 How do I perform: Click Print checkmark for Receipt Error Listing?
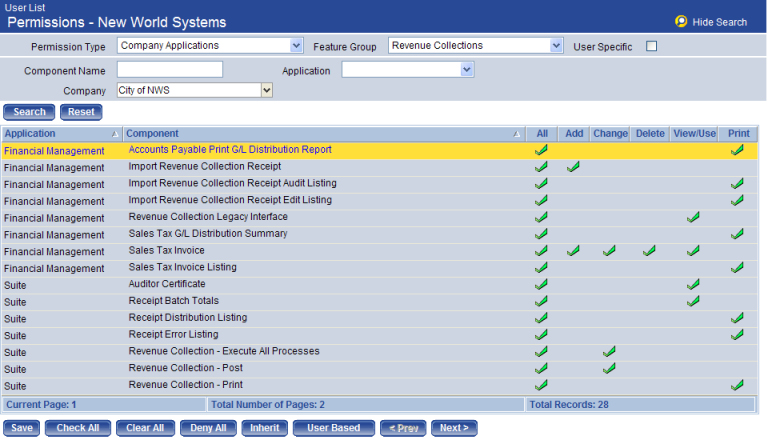(737, 335)
